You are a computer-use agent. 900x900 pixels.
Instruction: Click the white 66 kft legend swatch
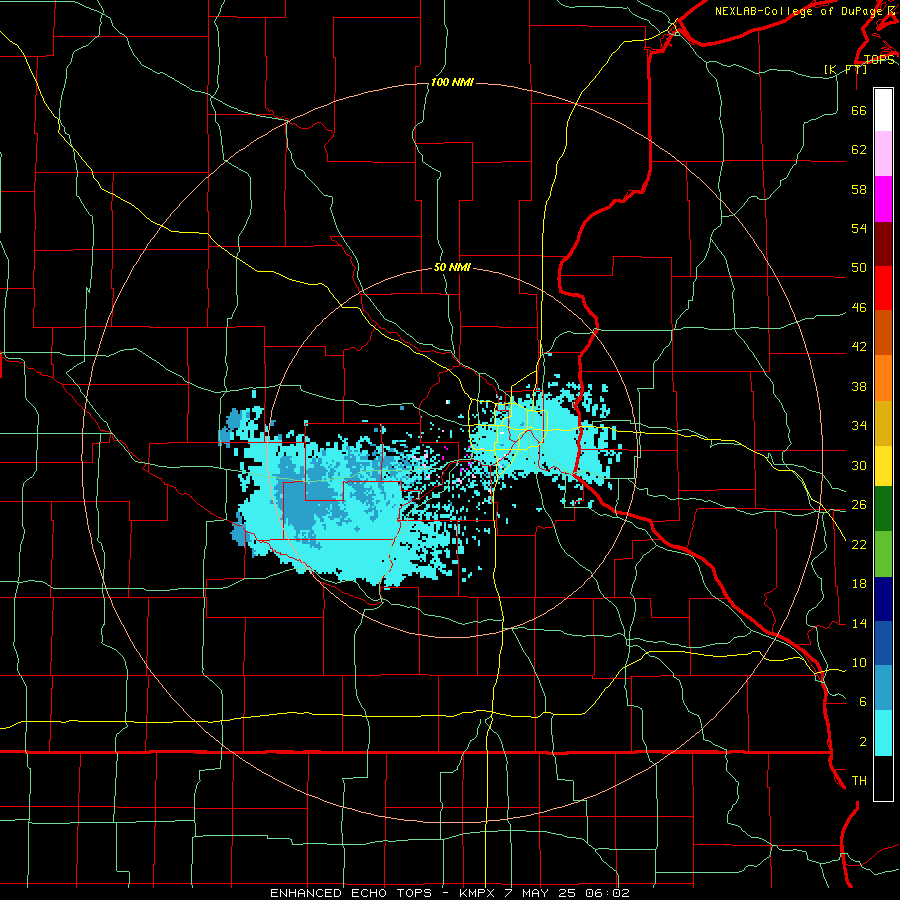click(x=883, y=110)
